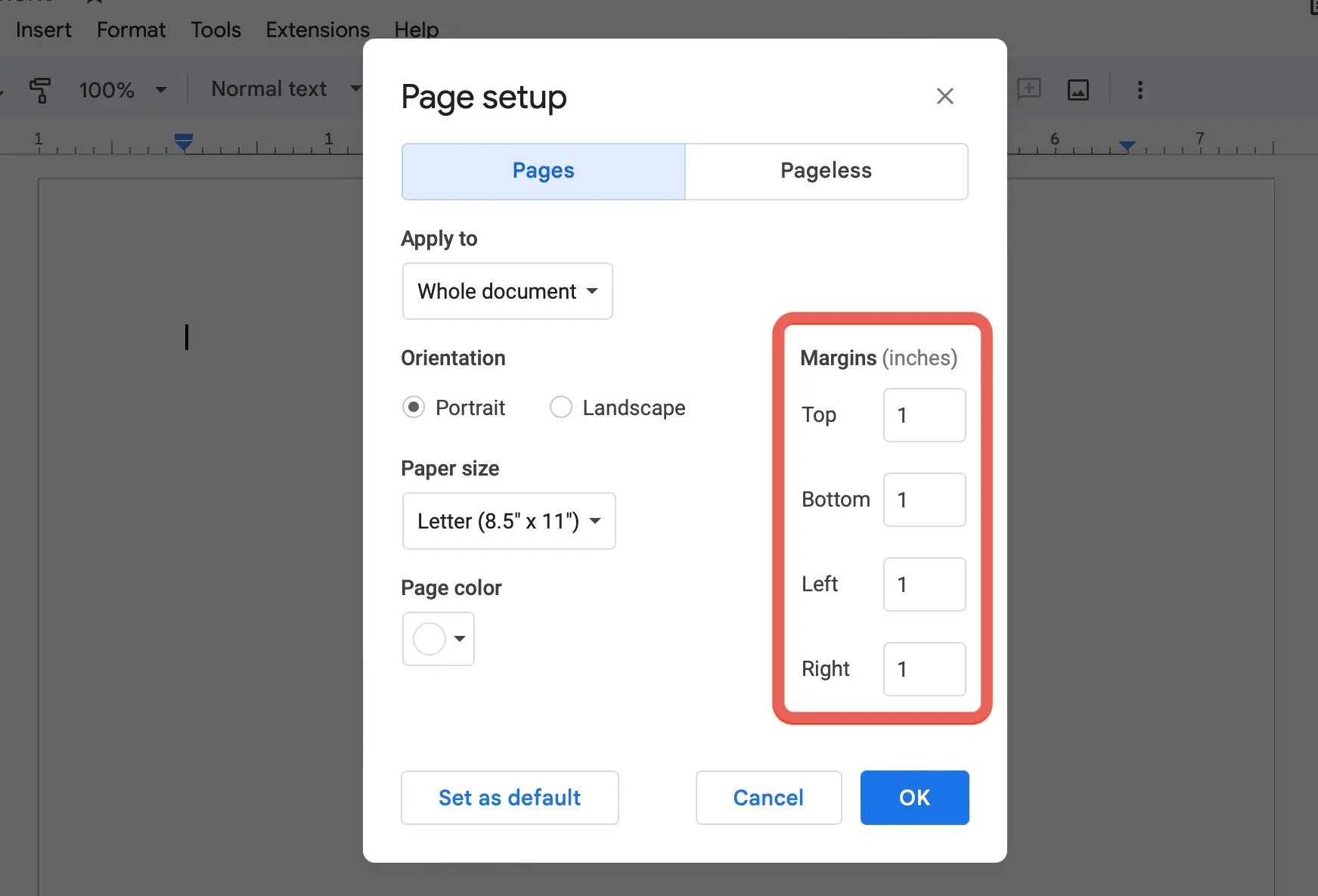Insert an image from the toolbar
The image size is (1318, 896).
coord(1078,89)
